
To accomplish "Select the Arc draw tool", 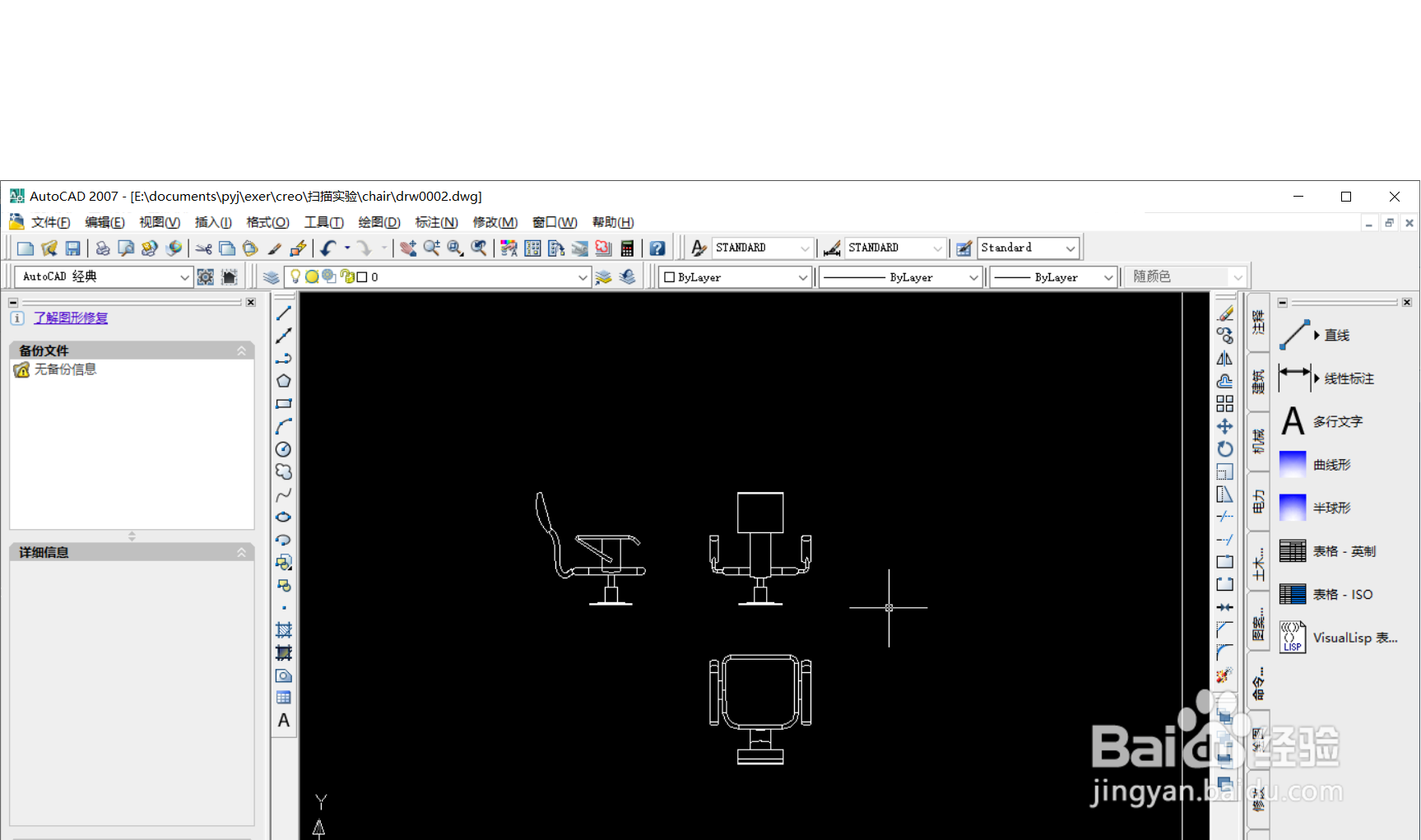I will point(283,426).
